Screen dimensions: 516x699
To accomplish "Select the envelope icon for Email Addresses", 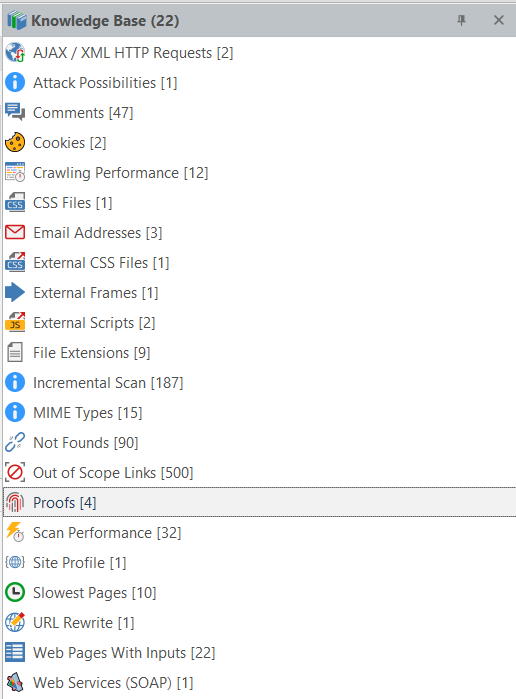I will pyautogui.click(x=15, y=232).
